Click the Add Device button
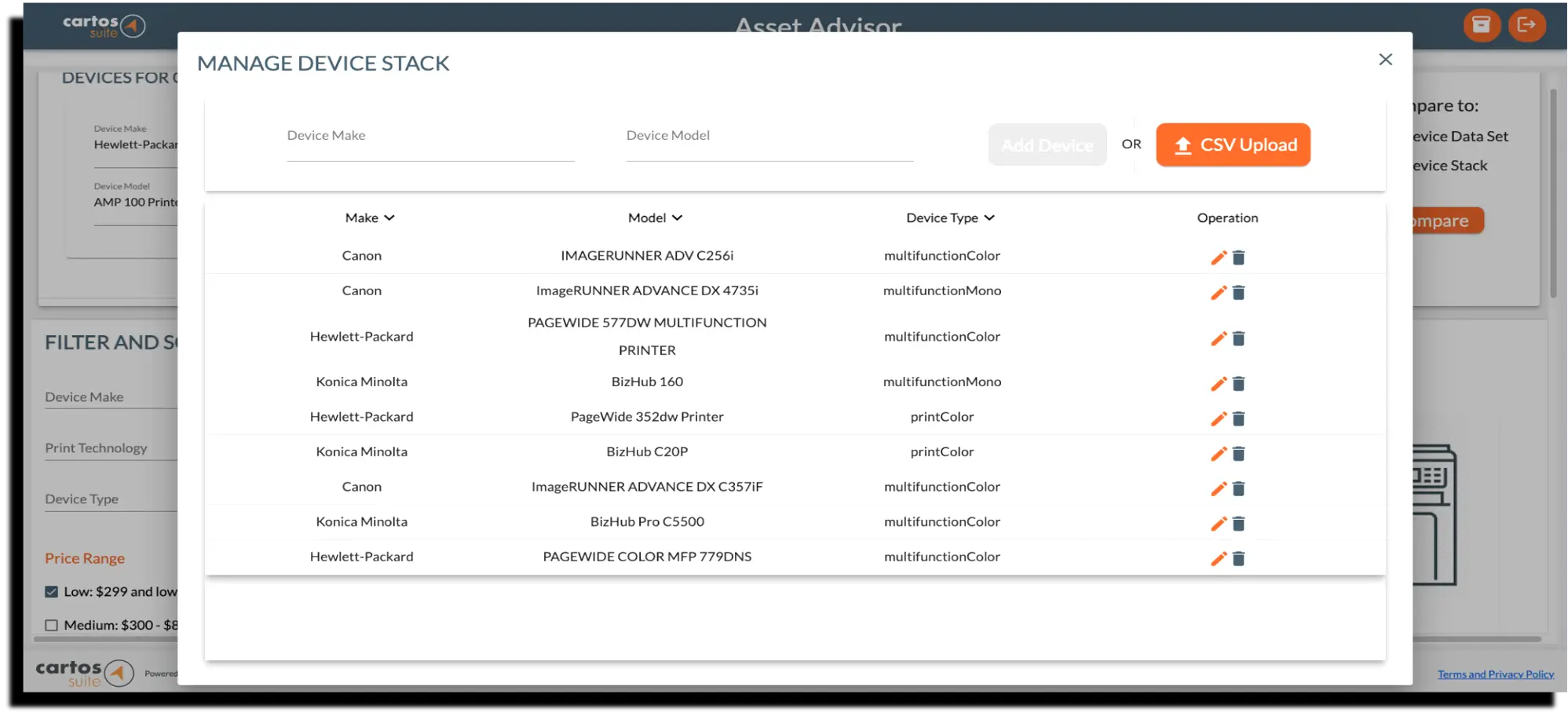1568x716 pixels. (x=1047, y=144)
